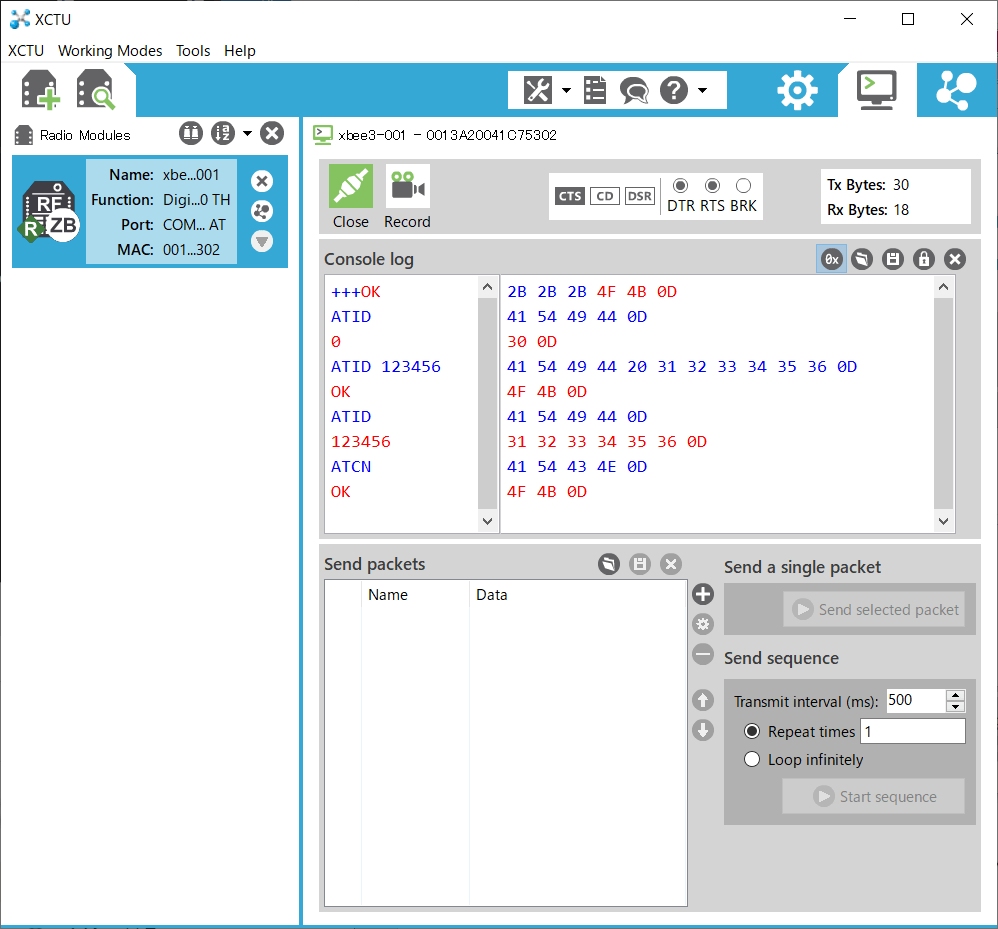Open the Help menu
This screenshot has height=929, width=998.
[x=239, y=50]
